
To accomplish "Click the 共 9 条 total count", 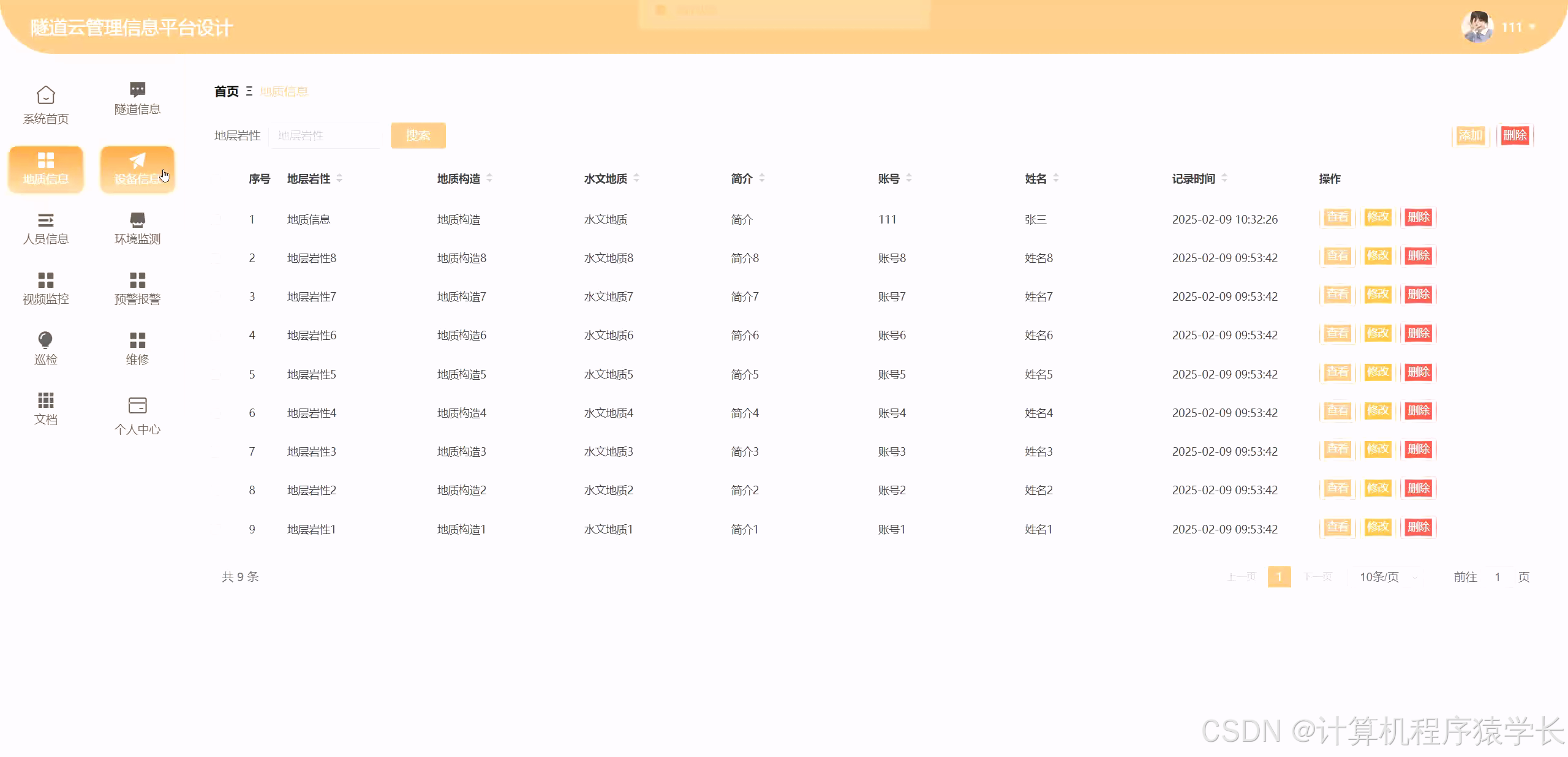I will [x=240, y=577].
